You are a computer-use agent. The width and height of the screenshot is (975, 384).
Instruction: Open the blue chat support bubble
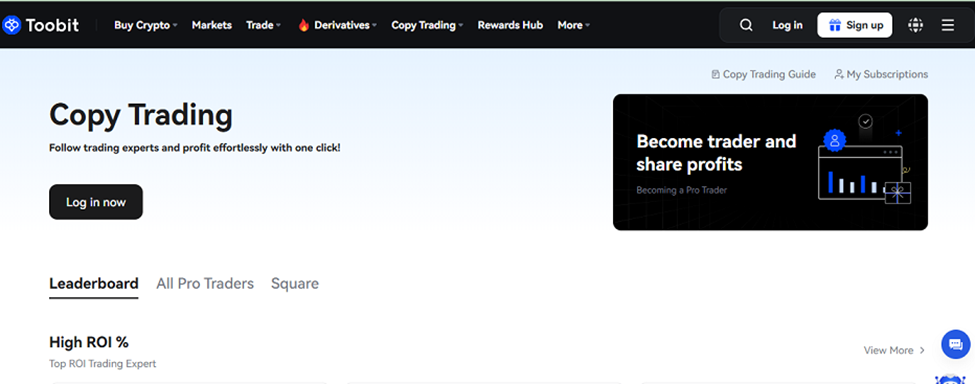[x=956, y=344]
